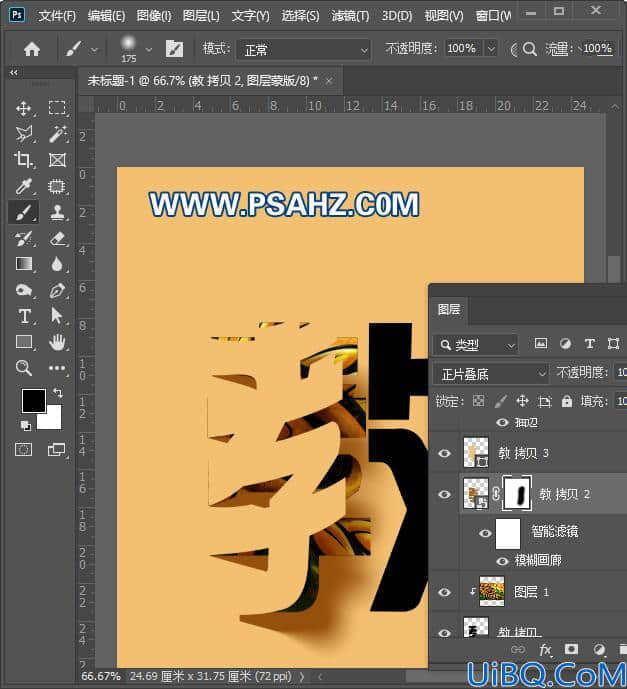Select the Zoom tool

point(23,368)
